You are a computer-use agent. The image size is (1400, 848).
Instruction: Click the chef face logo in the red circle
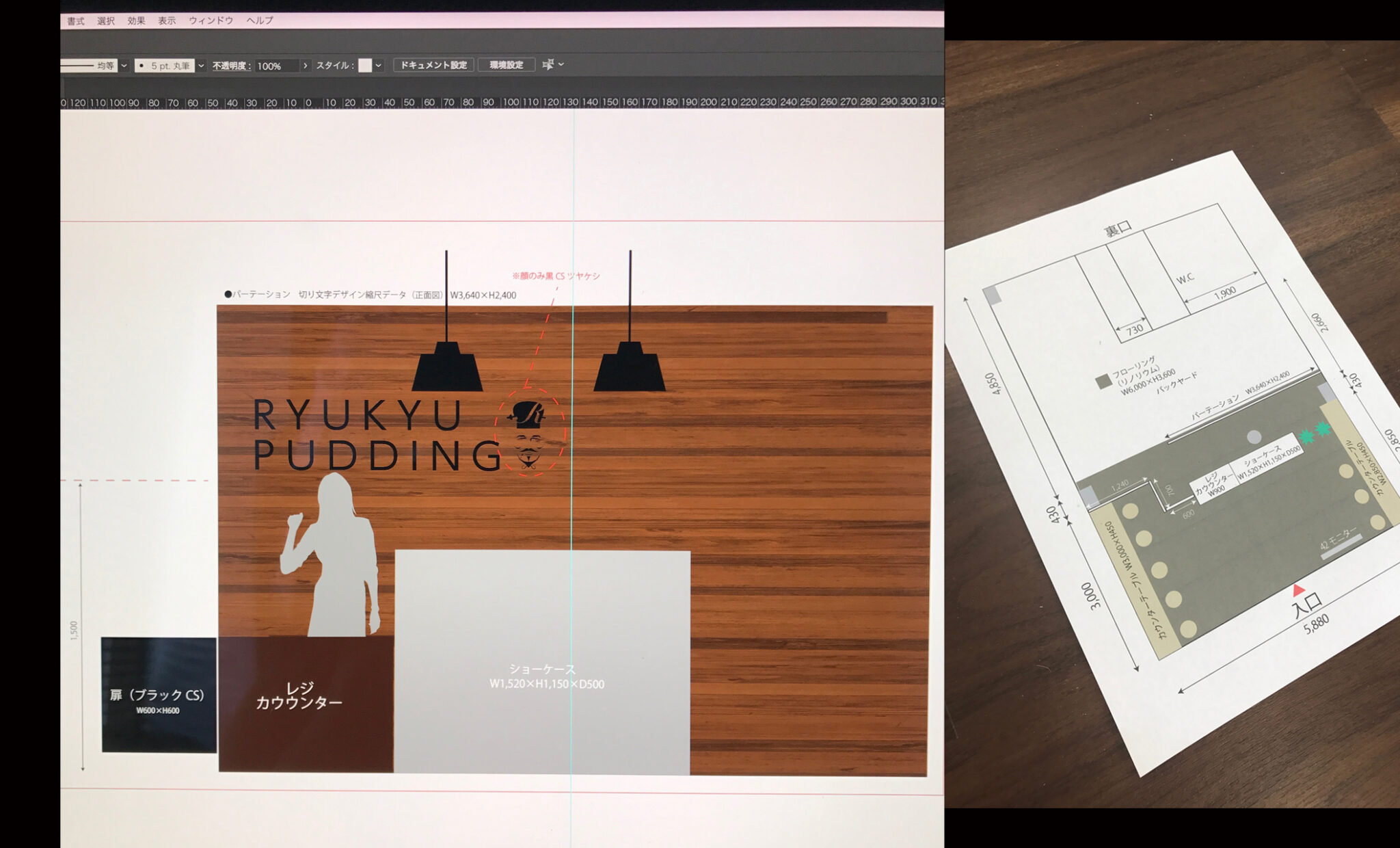[528, 436]
